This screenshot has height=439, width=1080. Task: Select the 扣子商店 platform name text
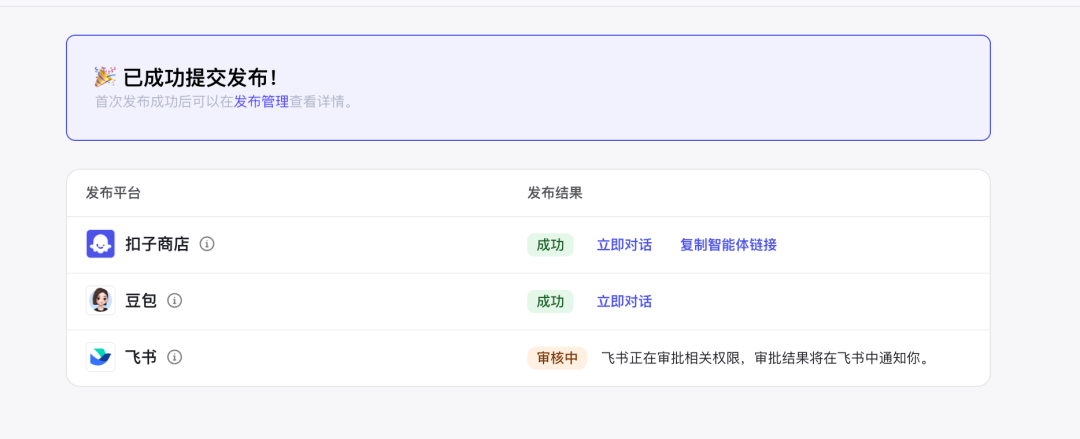click(157, 244)
